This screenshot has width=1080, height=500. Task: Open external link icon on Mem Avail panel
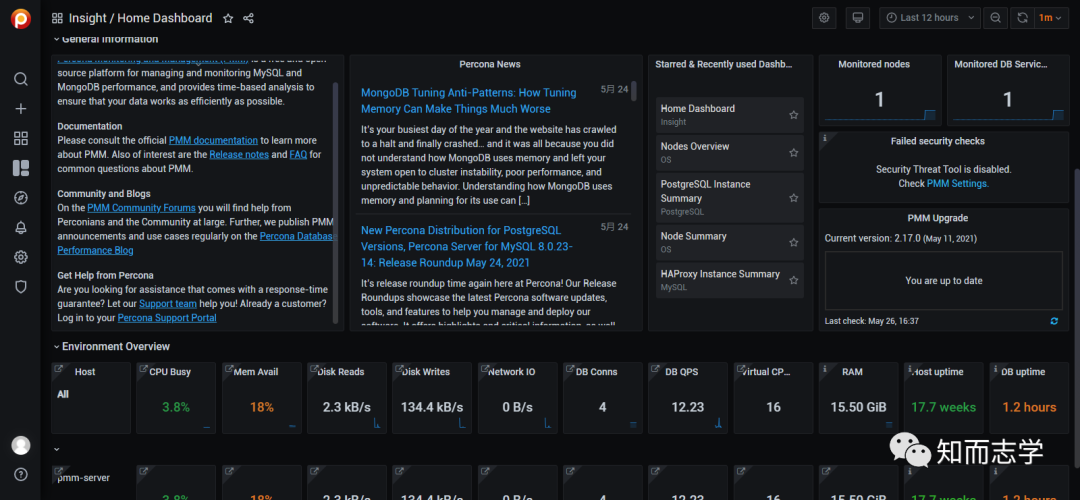point(229,369)
